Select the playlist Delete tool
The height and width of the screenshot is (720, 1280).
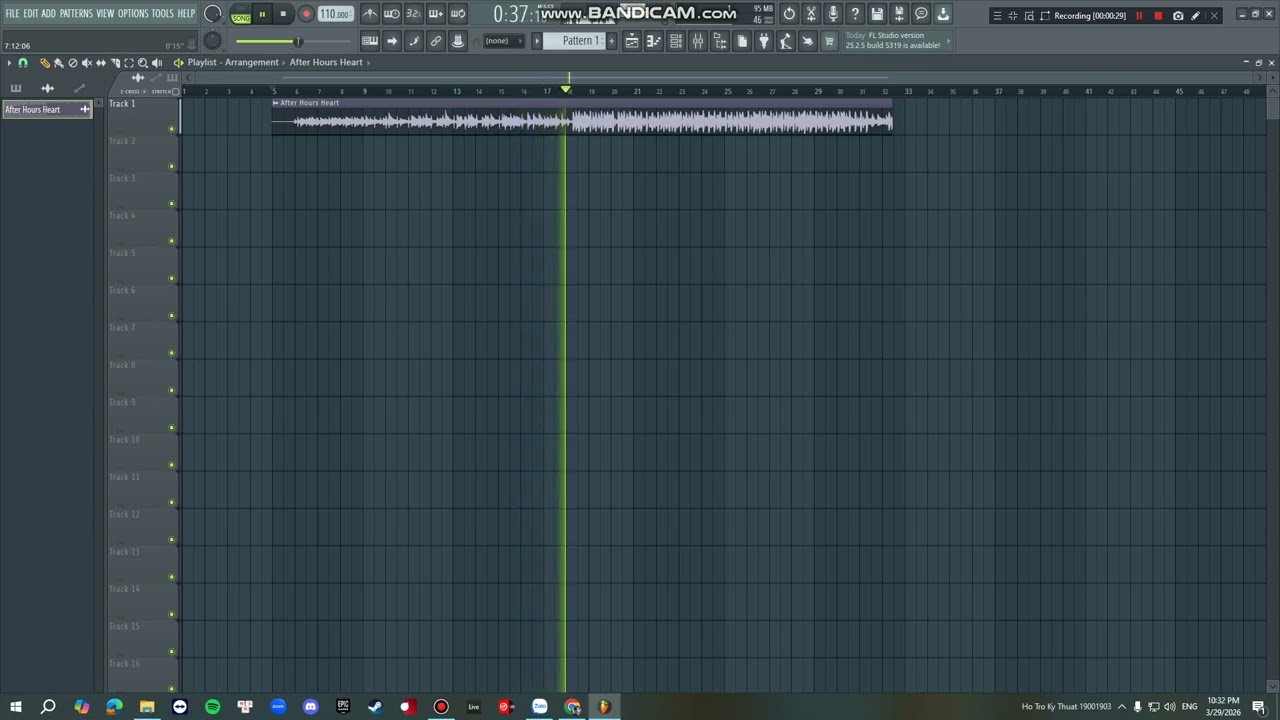[73, 63]
